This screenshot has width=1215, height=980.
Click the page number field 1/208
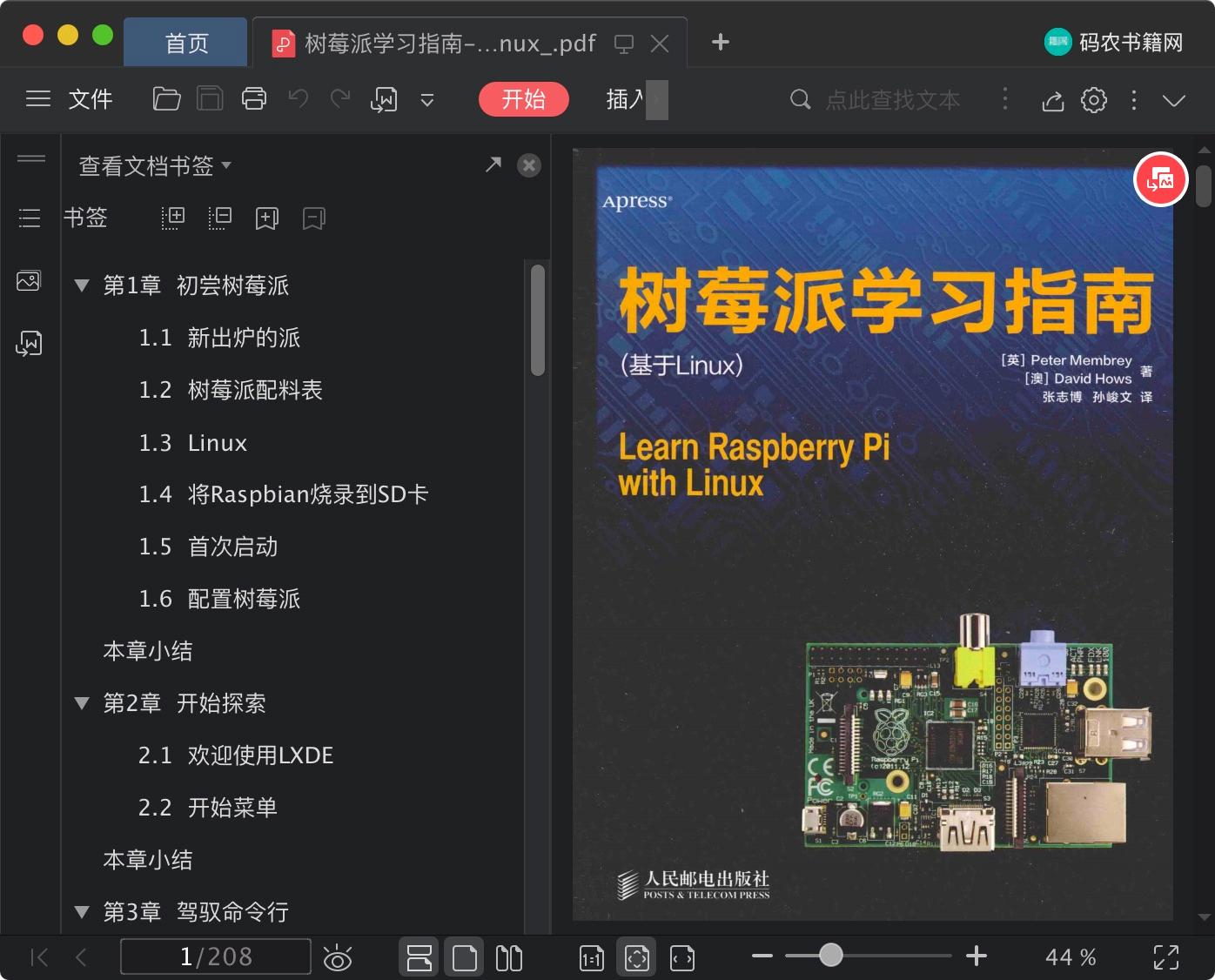(216, 957)
